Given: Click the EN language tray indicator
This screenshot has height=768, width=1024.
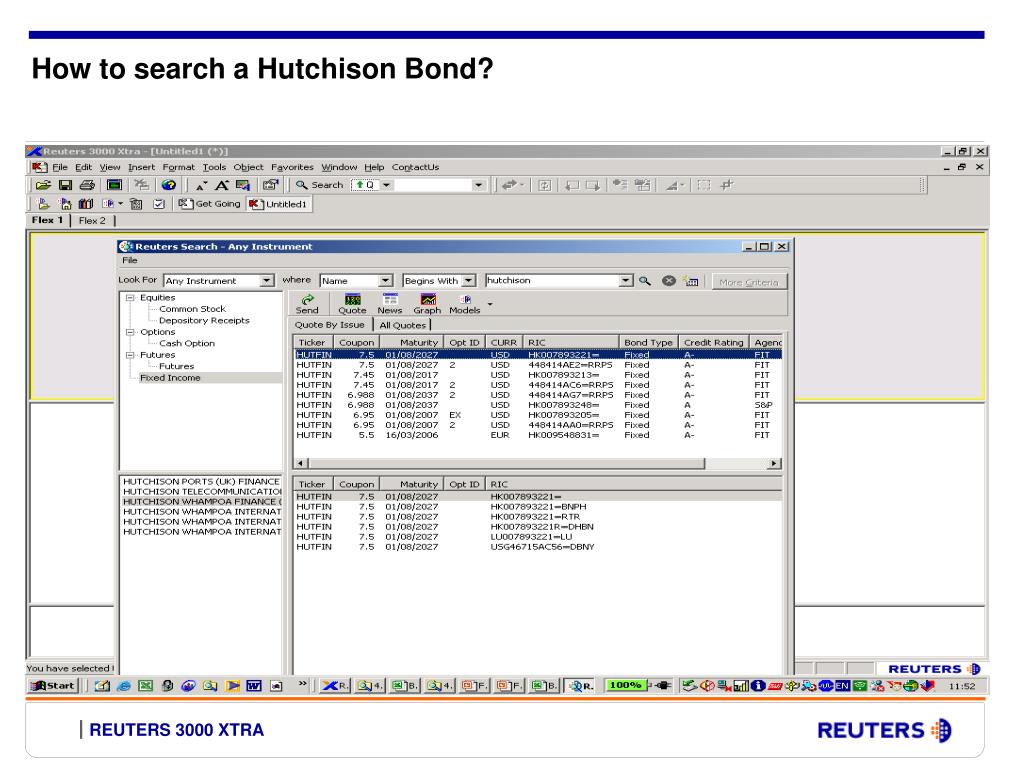Looking at the screenshot, I should tap(842, 686).
